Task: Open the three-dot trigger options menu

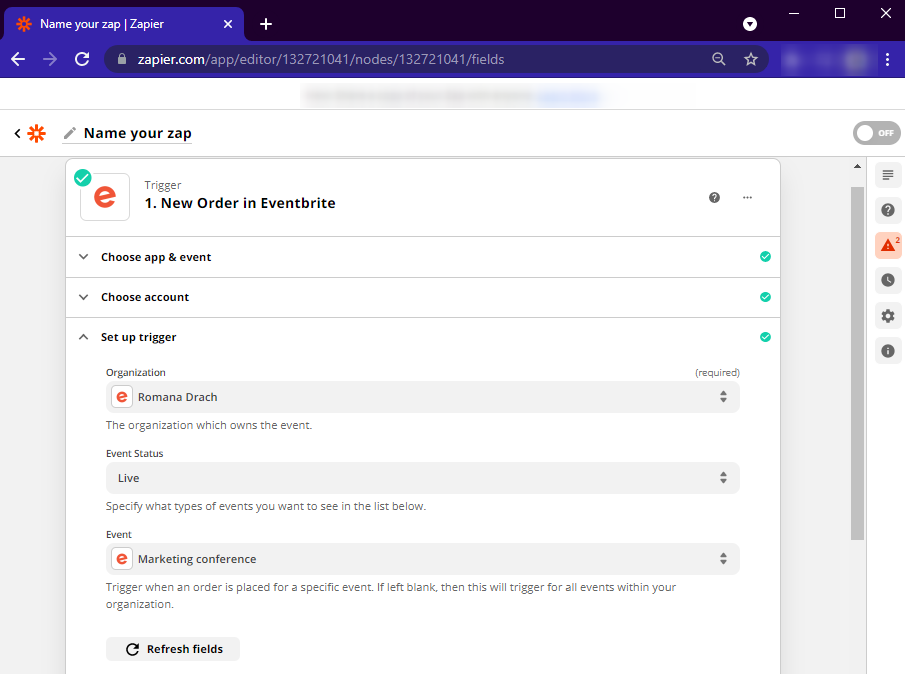Action: click(747, 197)
